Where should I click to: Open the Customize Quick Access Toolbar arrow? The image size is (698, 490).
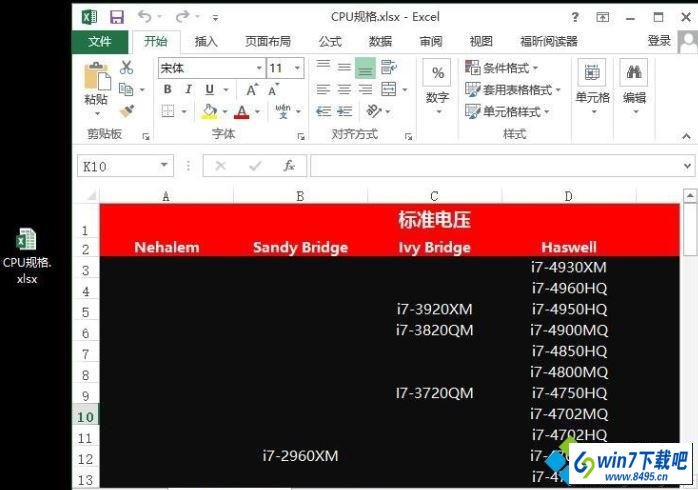pyautogui.click(x=215, y=18)
